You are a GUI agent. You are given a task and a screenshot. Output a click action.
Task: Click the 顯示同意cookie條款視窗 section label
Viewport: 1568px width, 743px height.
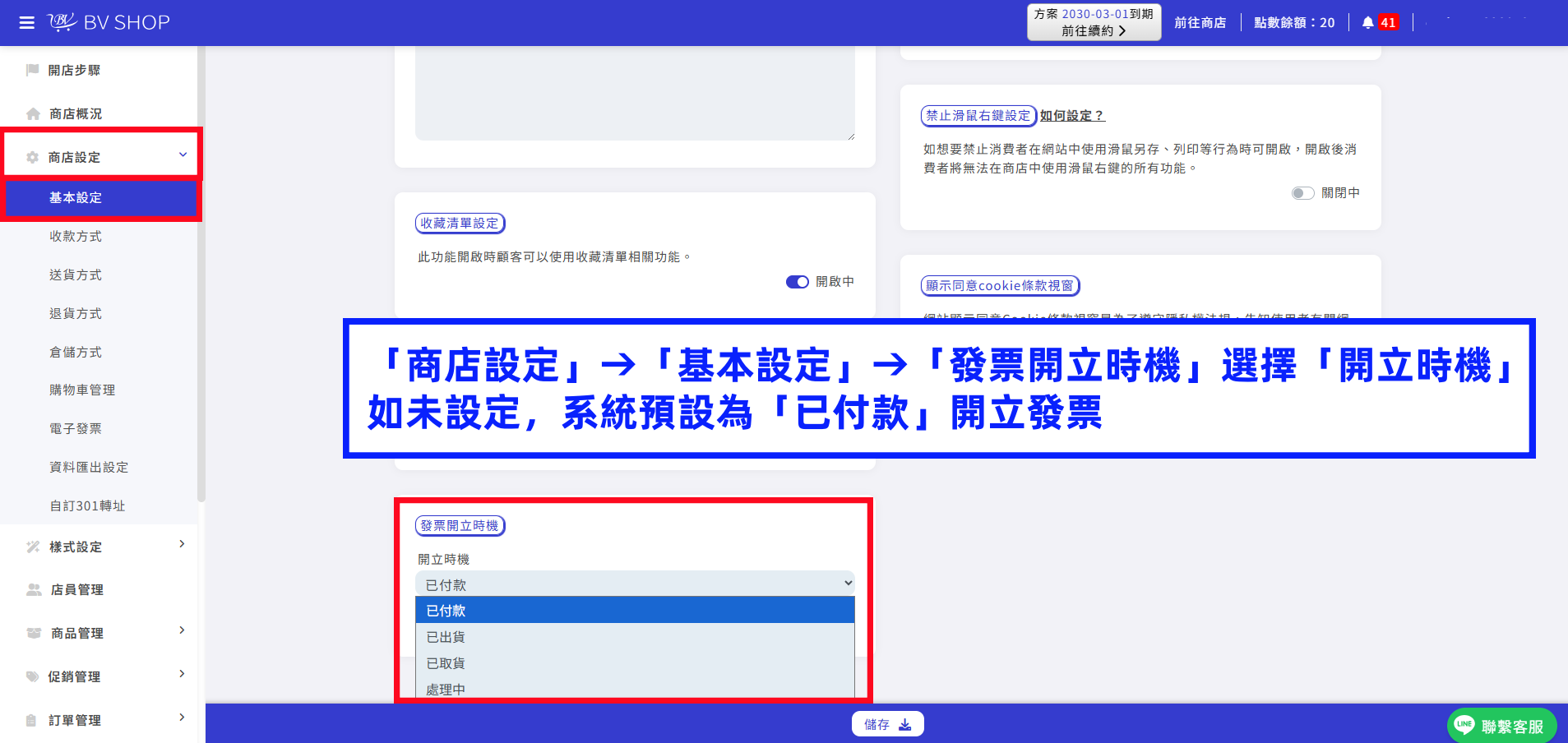pos(1000,286)
